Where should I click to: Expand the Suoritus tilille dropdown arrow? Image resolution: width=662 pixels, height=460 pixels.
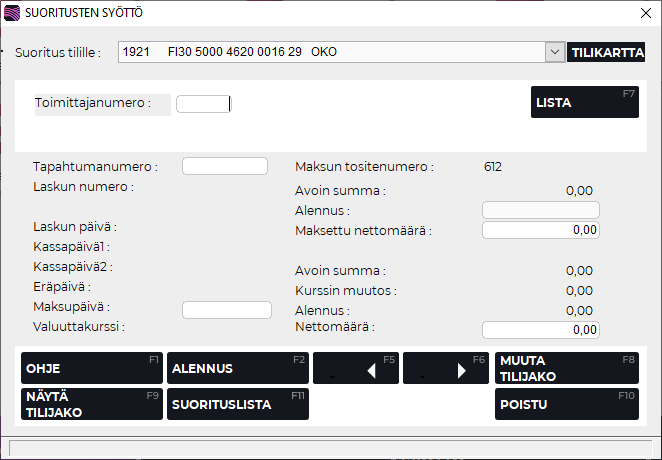(x=554, y=52)
